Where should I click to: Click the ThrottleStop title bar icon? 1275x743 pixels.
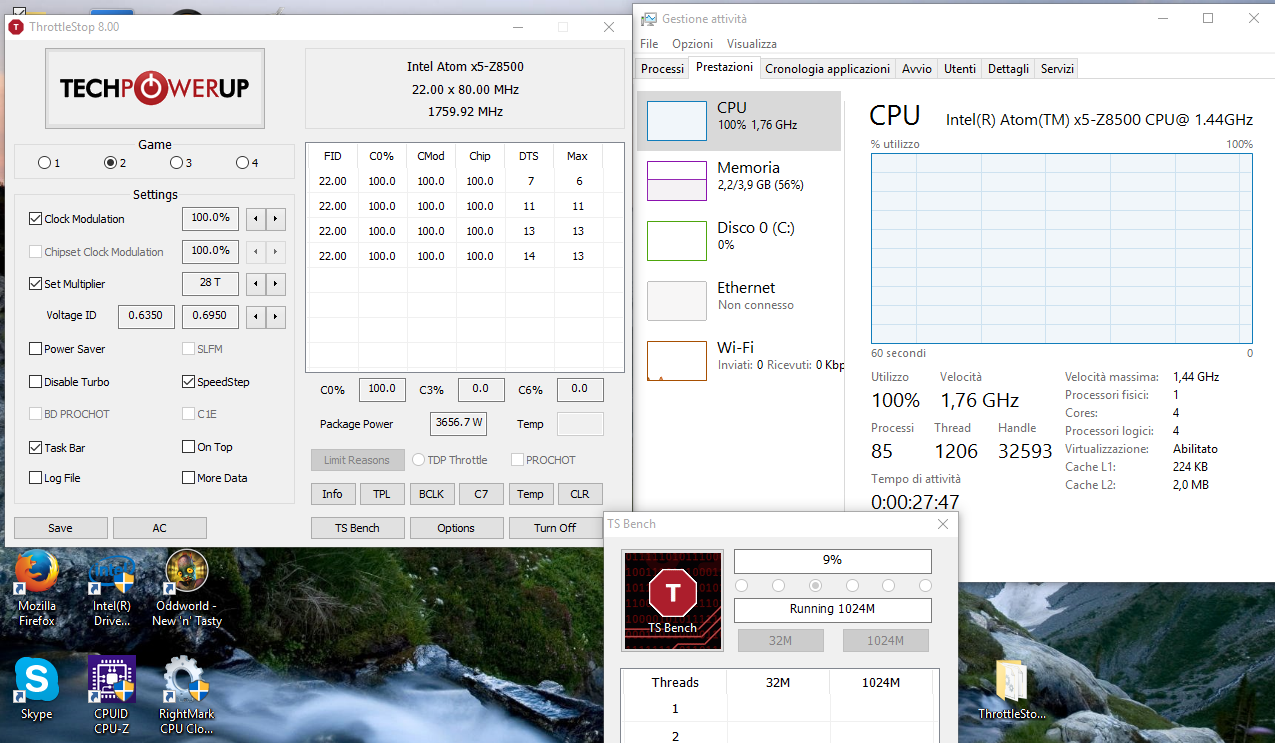[x=17, y=27]
